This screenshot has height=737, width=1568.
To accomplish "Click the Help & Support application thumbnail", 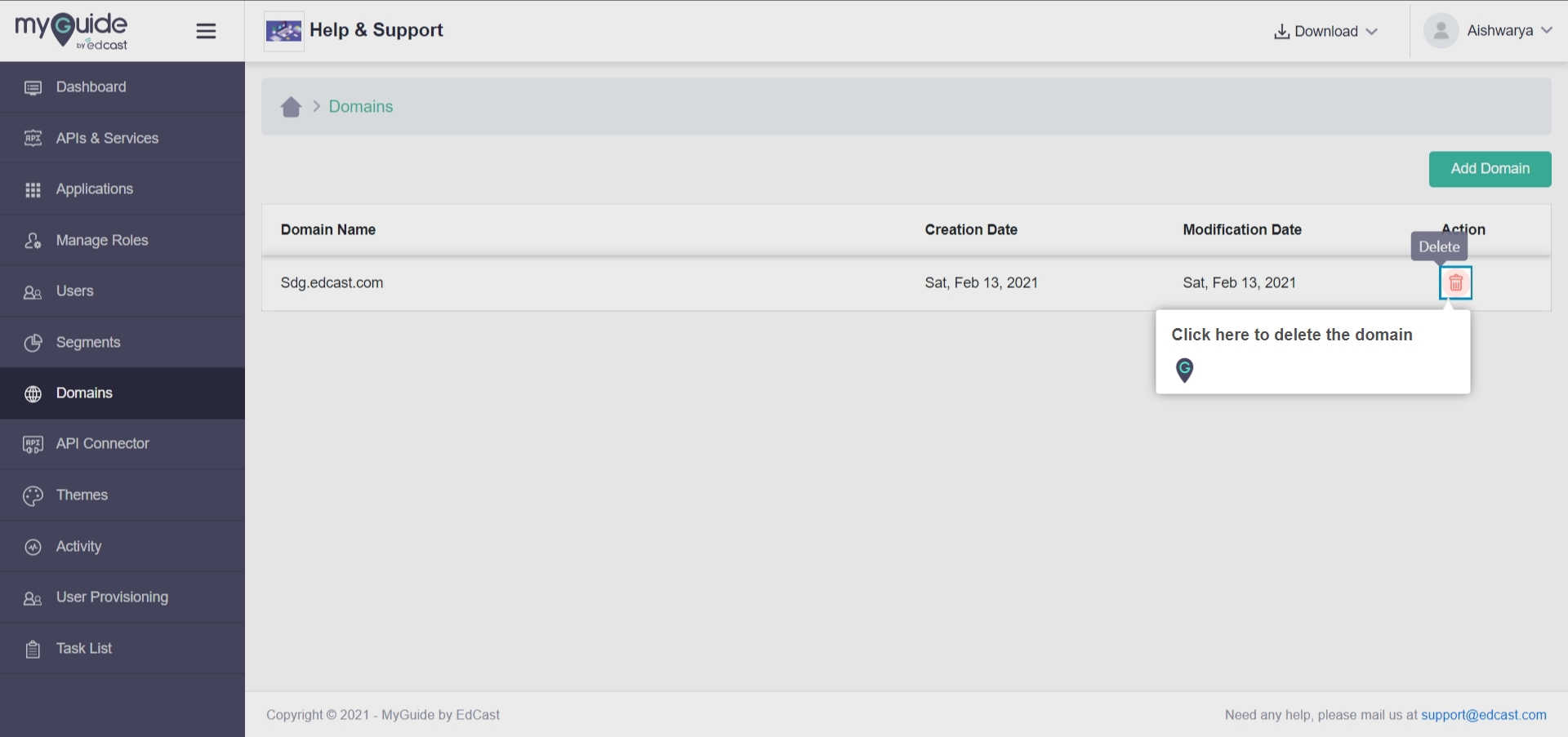I will (x=284, y=31).
